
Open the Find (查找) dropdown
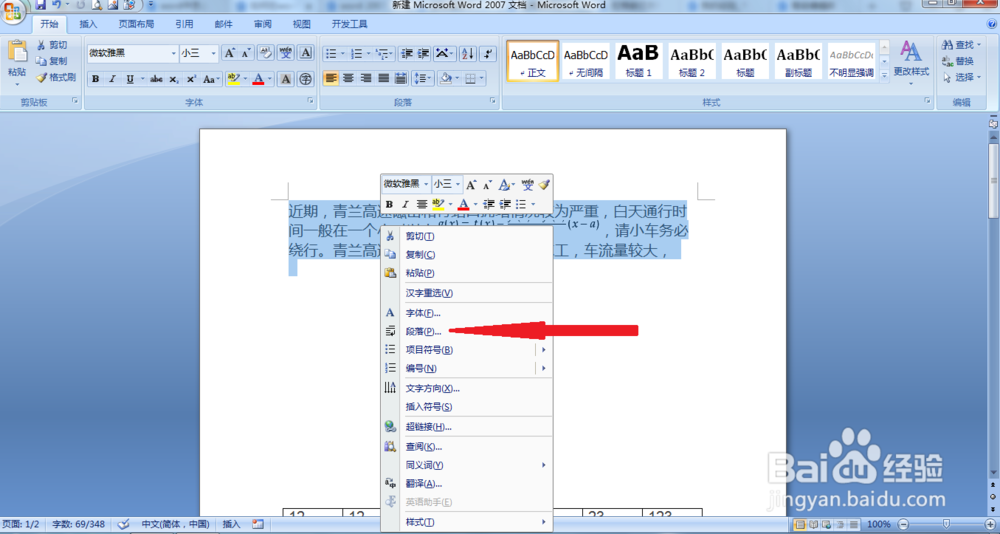pos(962,45)
